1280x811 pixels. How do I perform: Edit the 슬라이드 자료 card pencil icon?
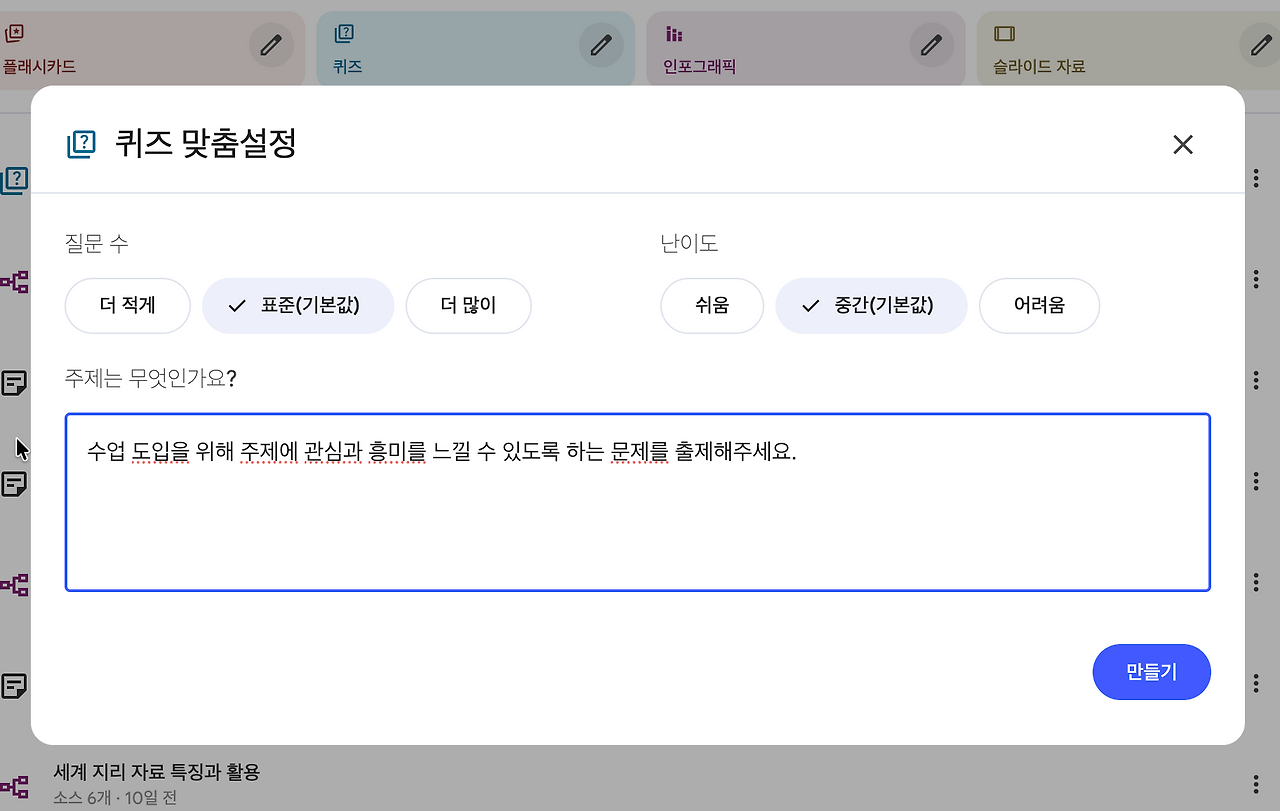click(1261, 45)
